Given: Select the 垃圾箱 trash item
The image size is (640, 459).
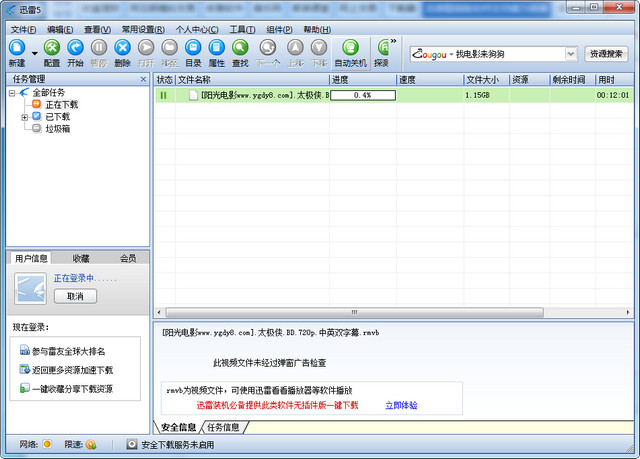Looking at the screenshot, I should (58, 129).
